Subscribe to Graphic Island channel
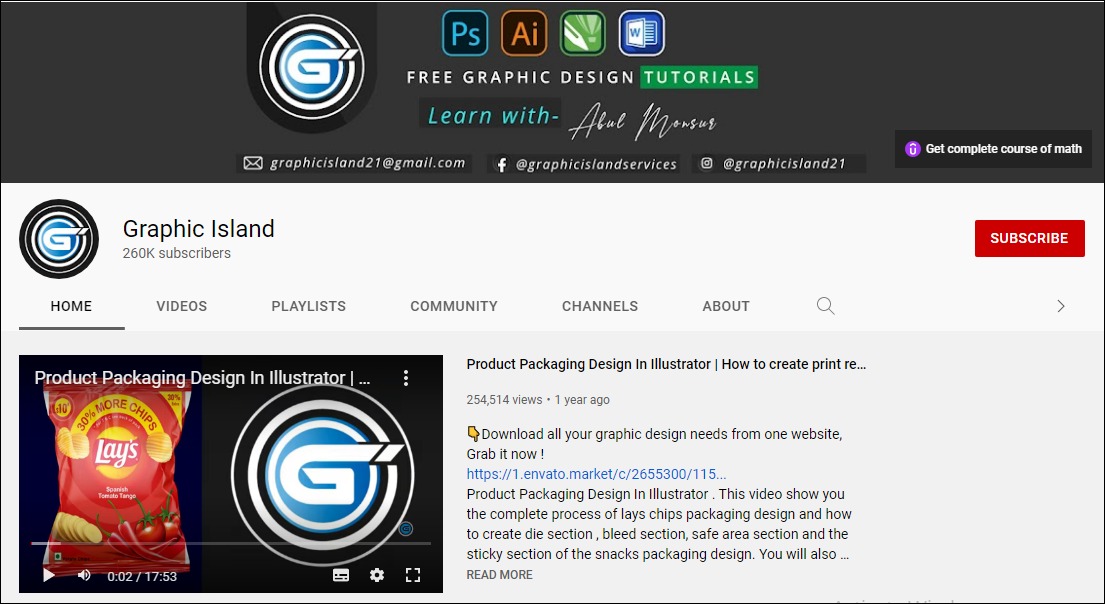Image resolution: width=1105 pixels, height=604 pixels. [x=1030, y=238]
